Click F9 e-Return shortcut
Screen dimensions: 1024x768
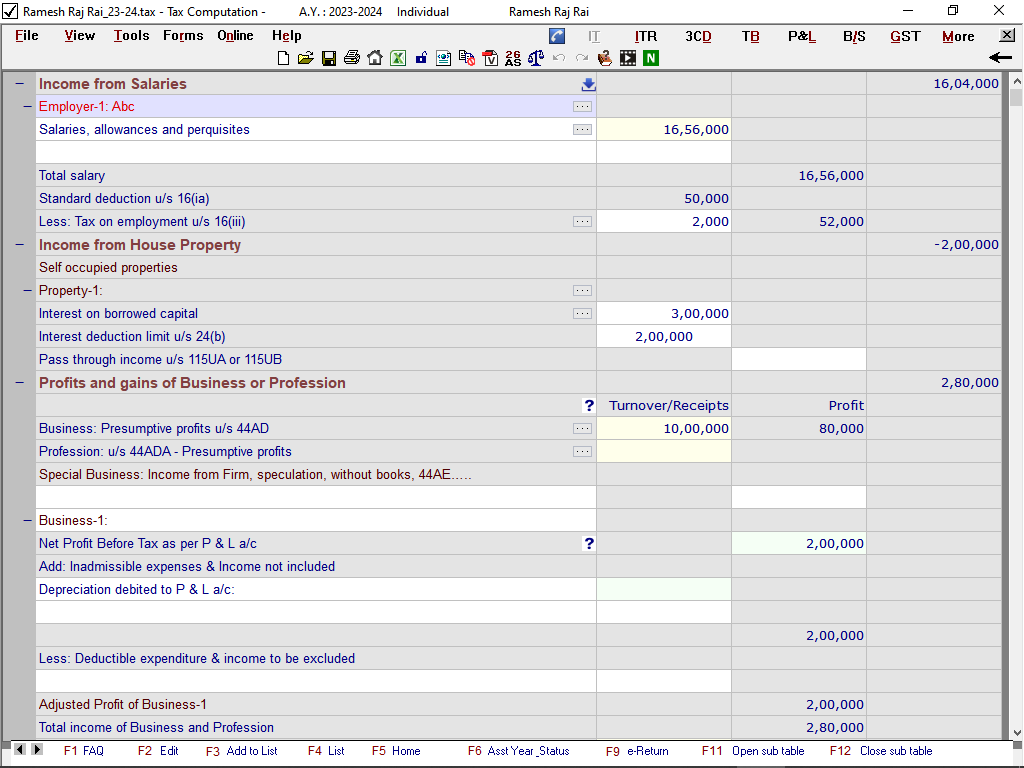(637, 751)
